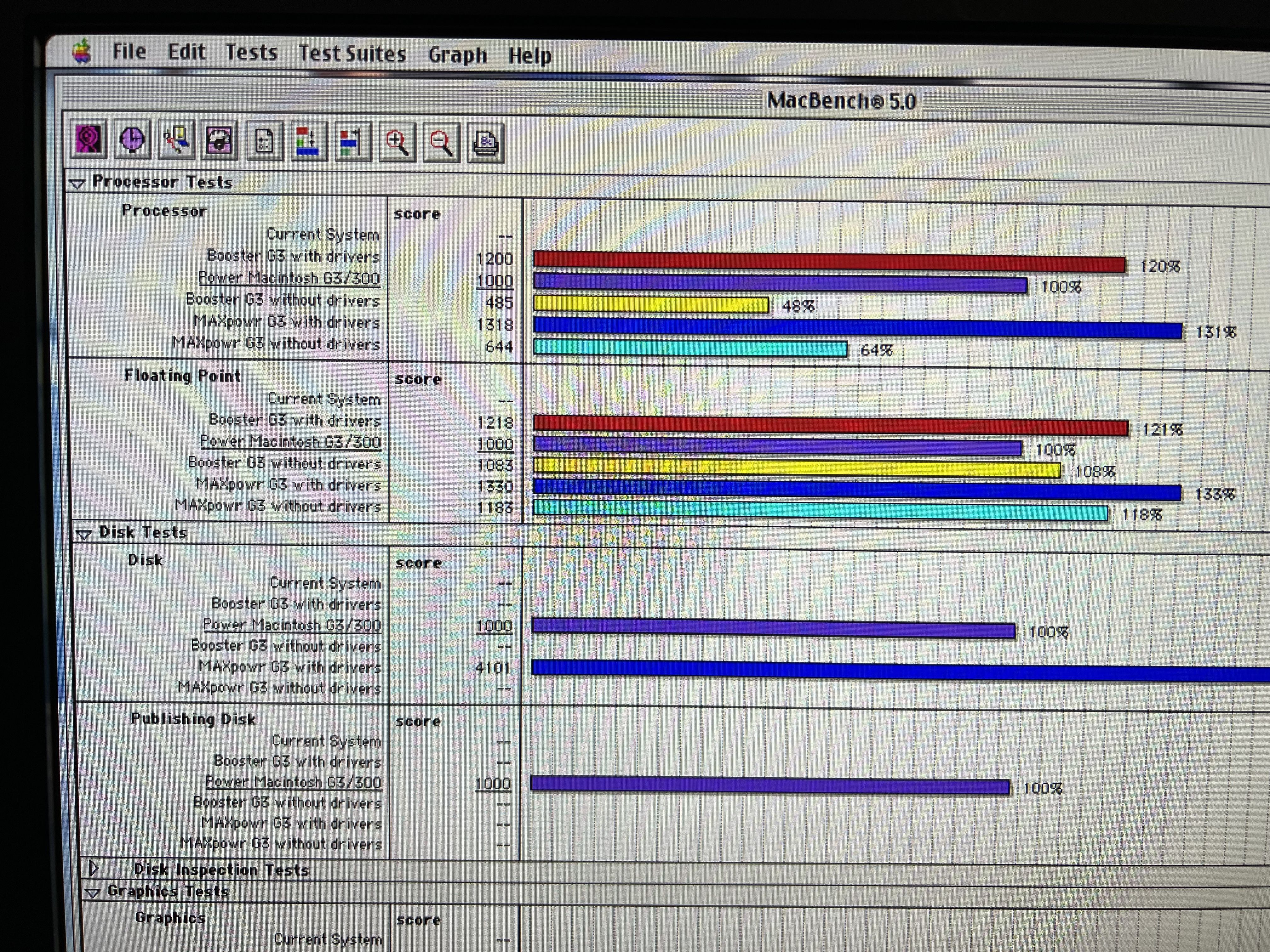Click the 1330 Floating Point score value
Viewport: 1270px width, 952px height.
tap(495, 487)
